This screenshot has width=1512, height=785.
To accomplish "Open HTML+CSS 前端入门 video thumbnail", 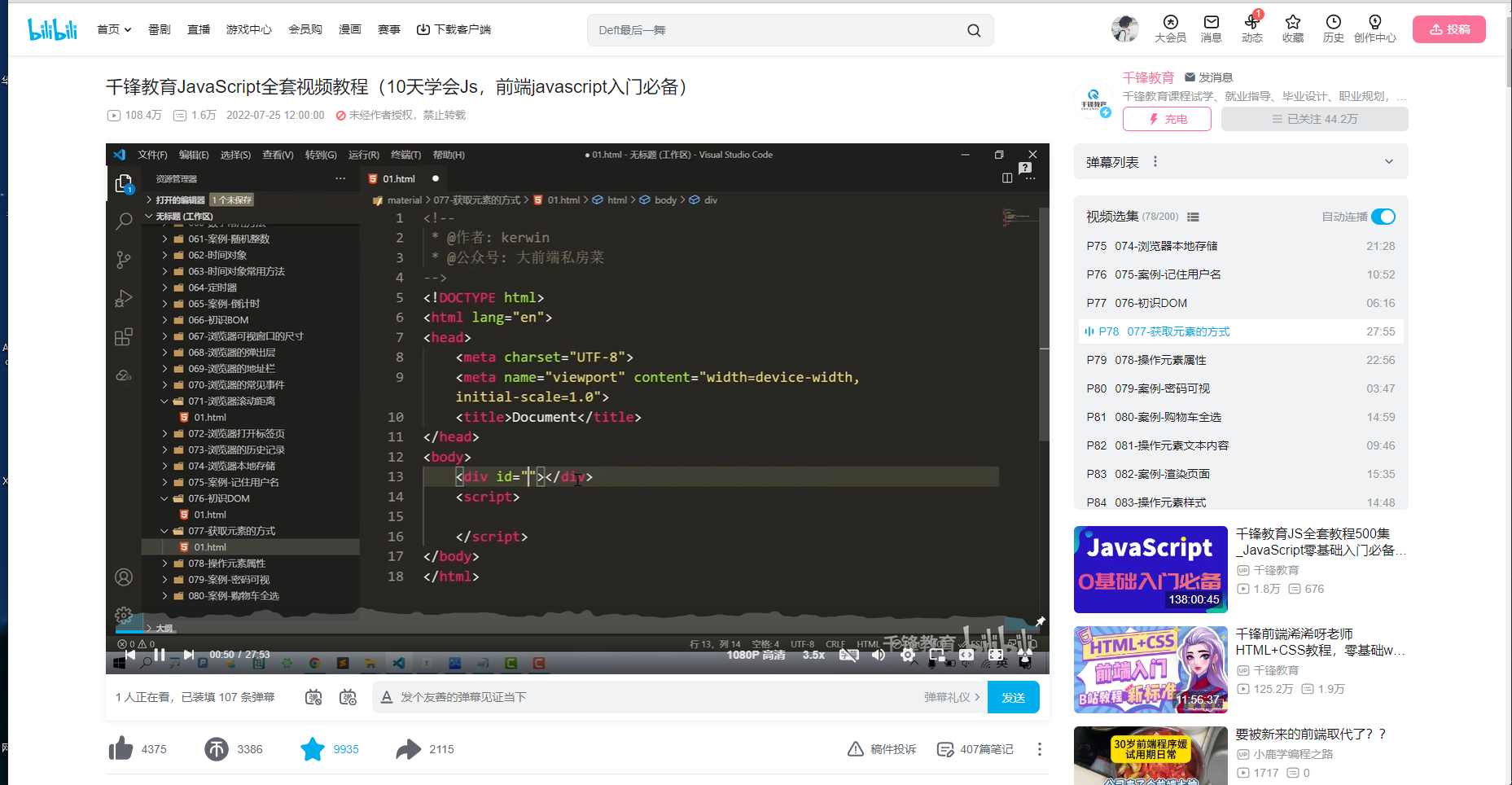I will tap(1150, 669).
